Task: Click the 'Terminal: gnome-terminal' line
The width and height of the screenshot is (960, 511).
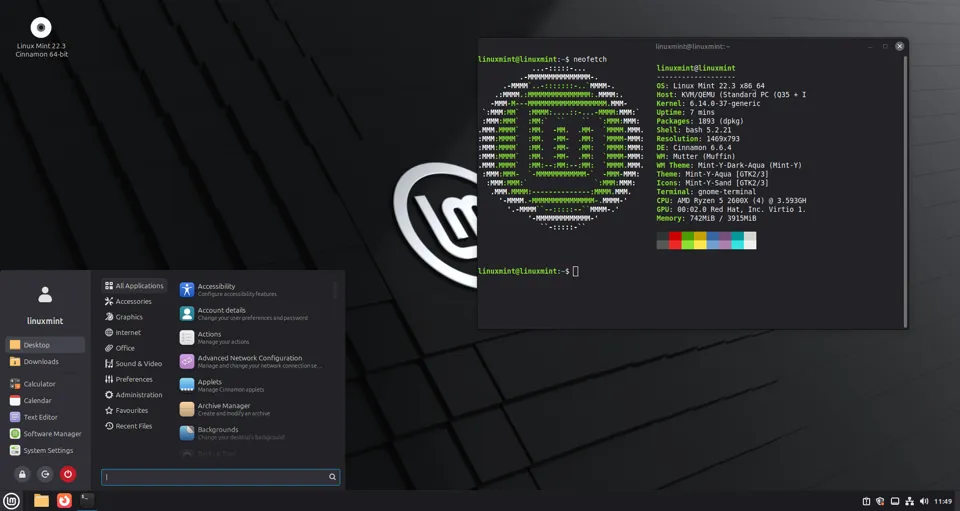Action: (x=706, y=192)
